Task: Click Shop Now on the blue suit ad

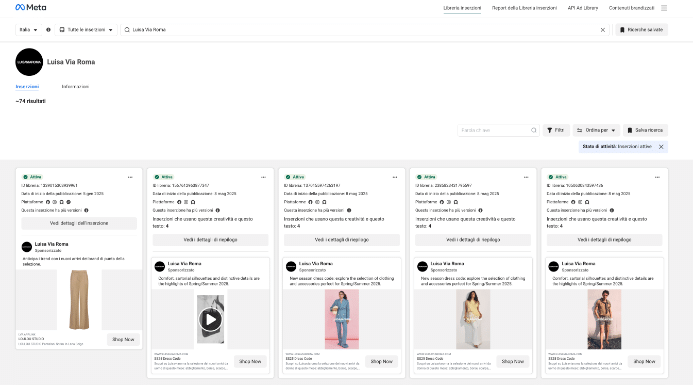Action: [381, 362]
